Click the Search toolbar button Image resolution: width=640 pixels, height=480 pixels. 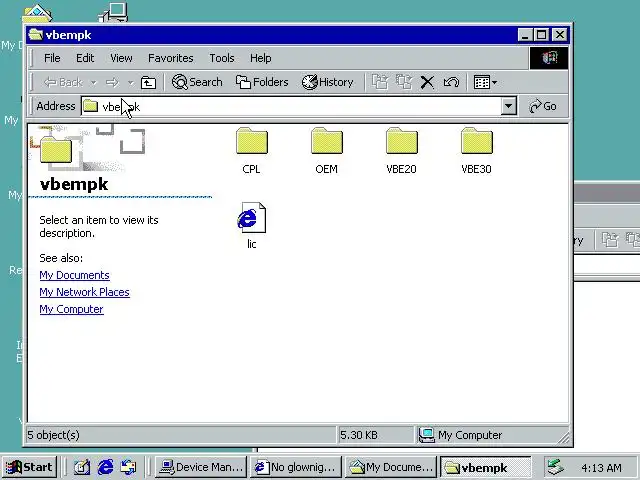[x=197, y=82]
